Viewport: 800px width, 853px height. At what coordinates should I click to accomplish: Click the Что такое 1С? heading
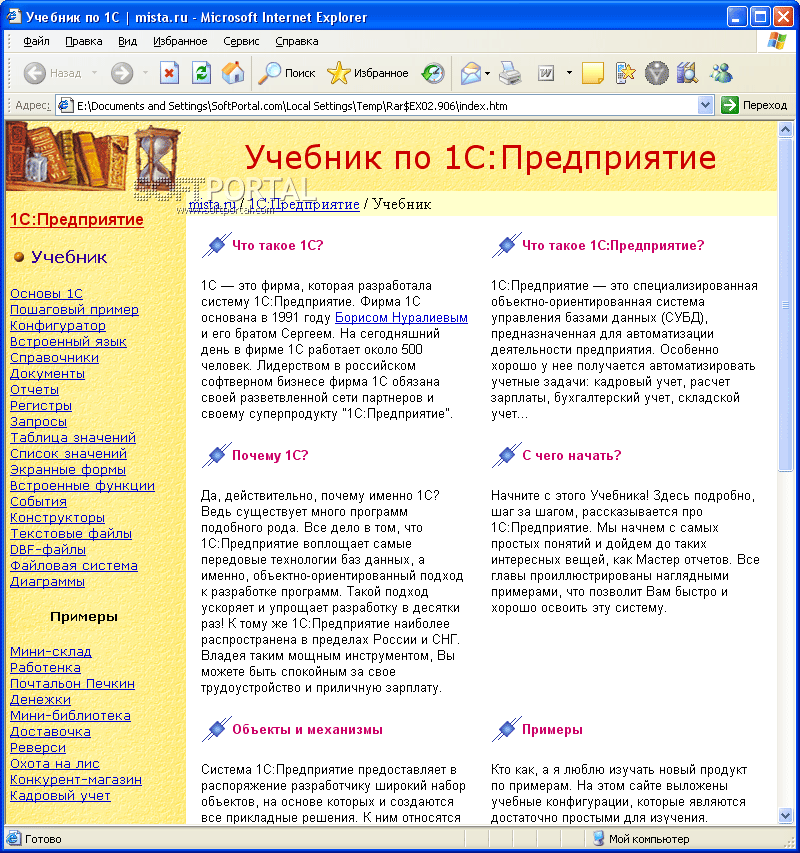click(277, 245)
